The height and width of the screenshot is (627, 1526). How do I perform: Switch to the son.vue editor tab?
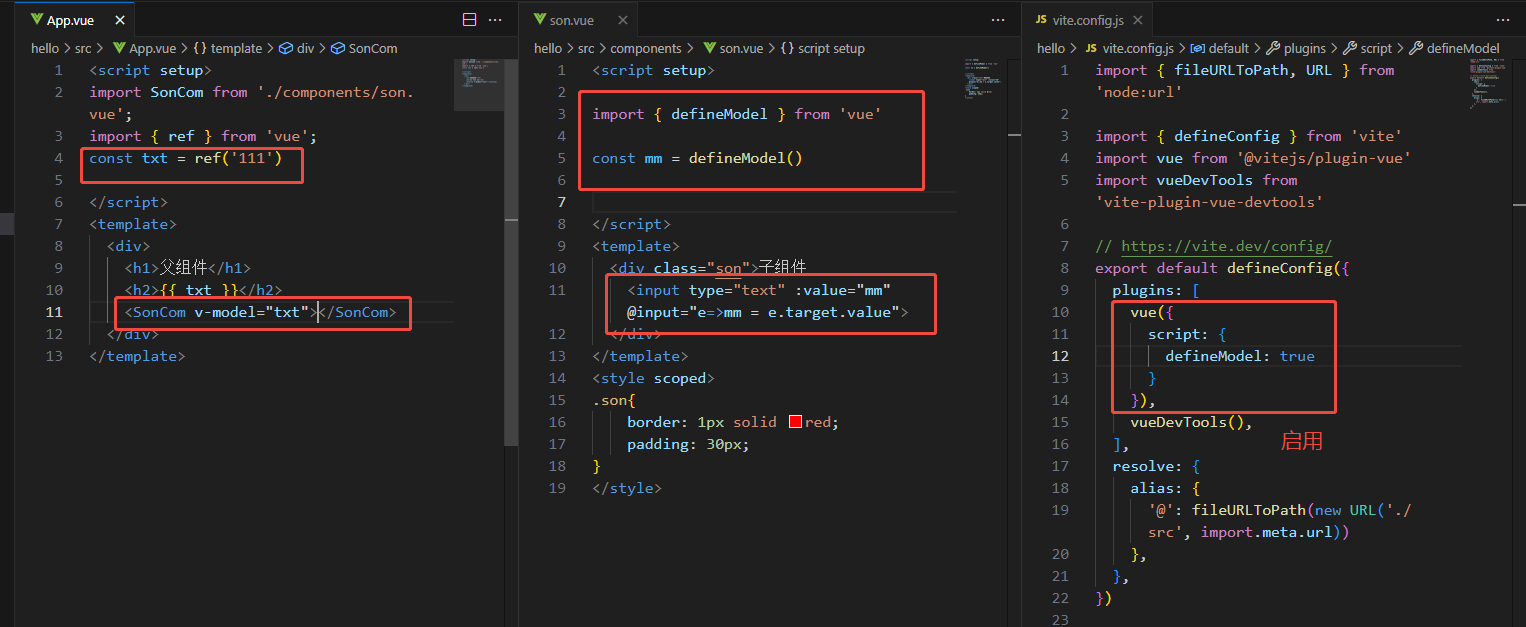point(571,20)
